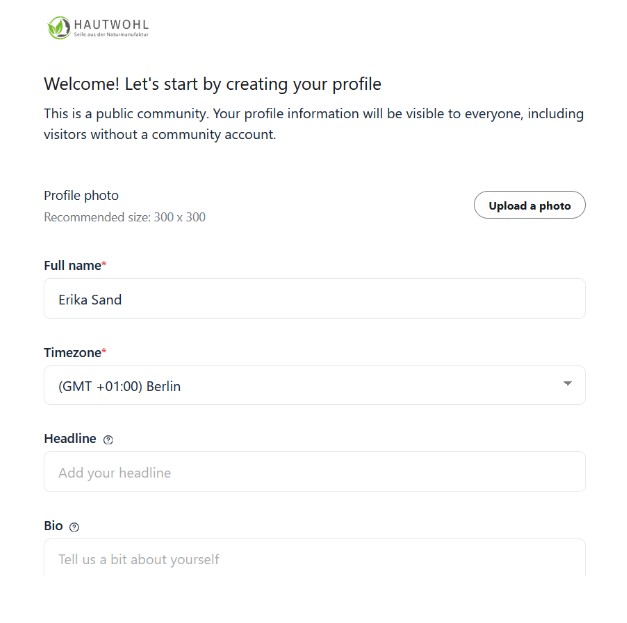The image size is (627, 623).
Task: Click the help icon beside Bio
Action: click(x=74, y=527)
